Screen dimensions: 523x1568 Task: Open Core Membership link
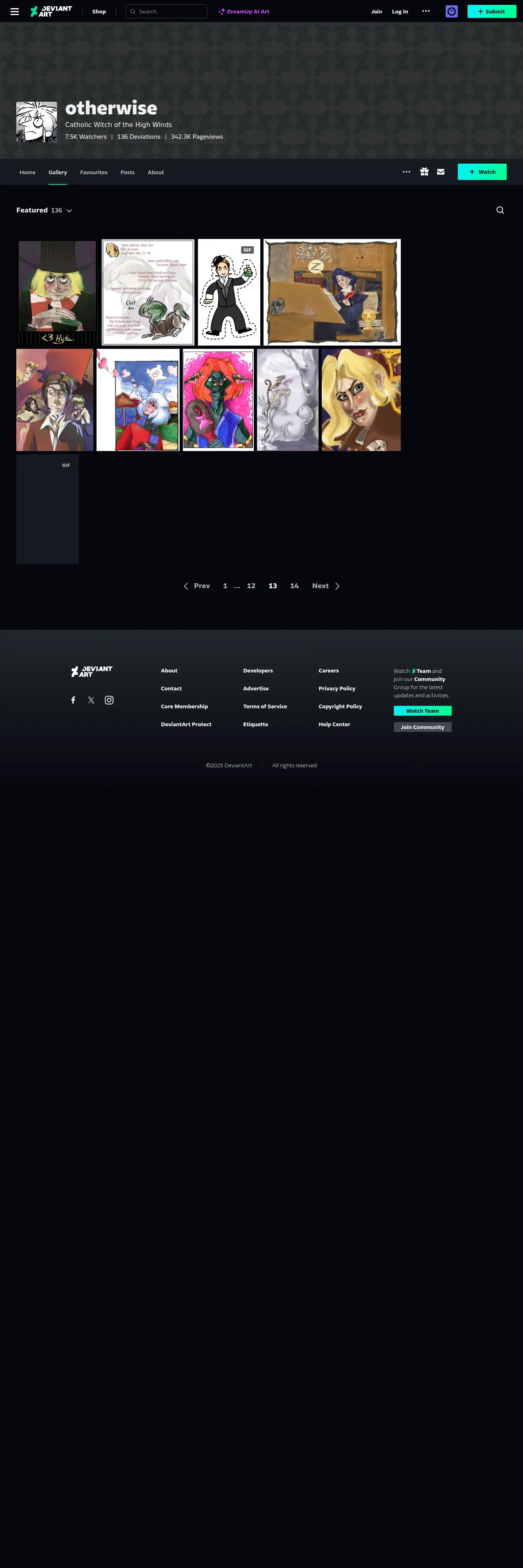pyautogui.click(x=185, y=707)
